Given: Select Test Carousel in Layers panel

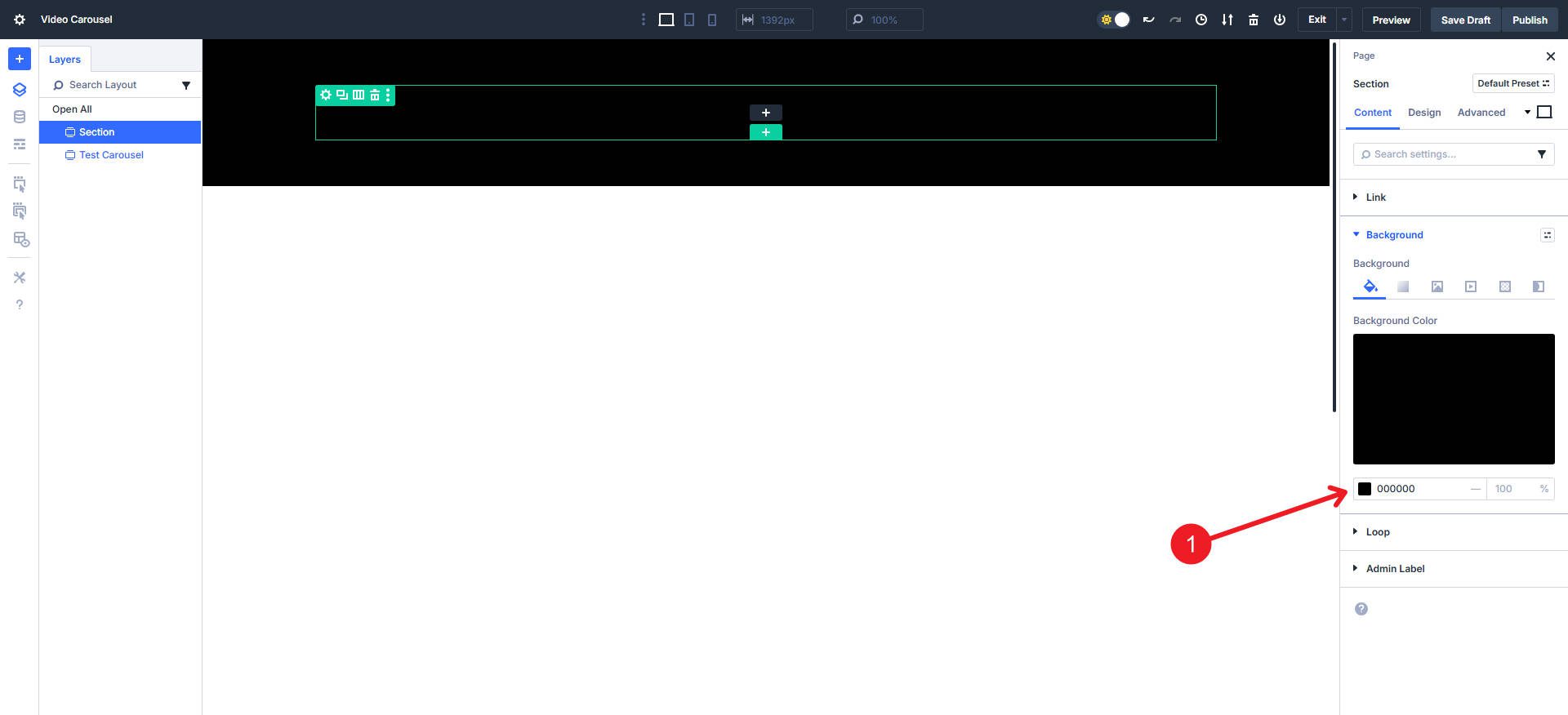Looking at the screenshot, I should click(x=111, y=155).
